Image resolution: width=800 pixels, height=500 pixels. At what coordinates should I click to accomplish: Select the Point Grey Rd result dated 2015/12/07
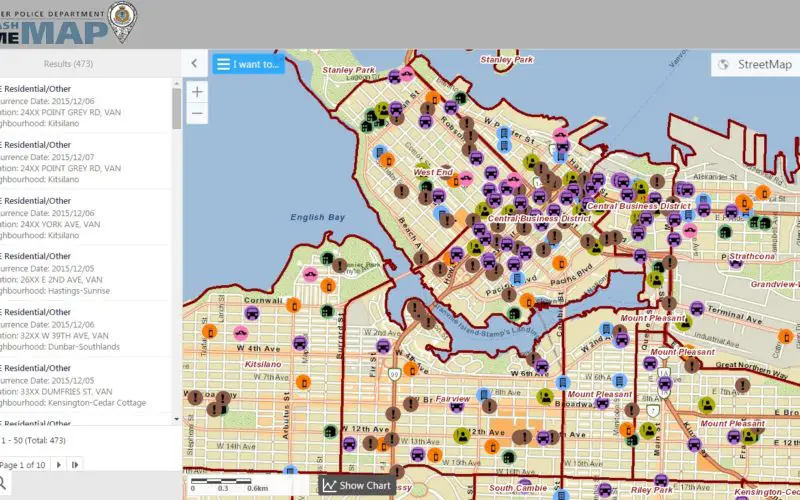(x=84, y=162)
